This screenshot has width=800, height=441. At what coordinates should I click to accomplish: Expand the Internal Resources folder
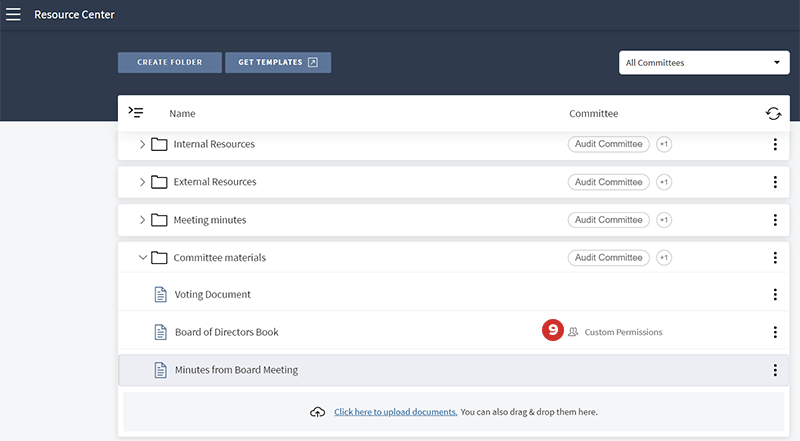[x=142, y=145]
